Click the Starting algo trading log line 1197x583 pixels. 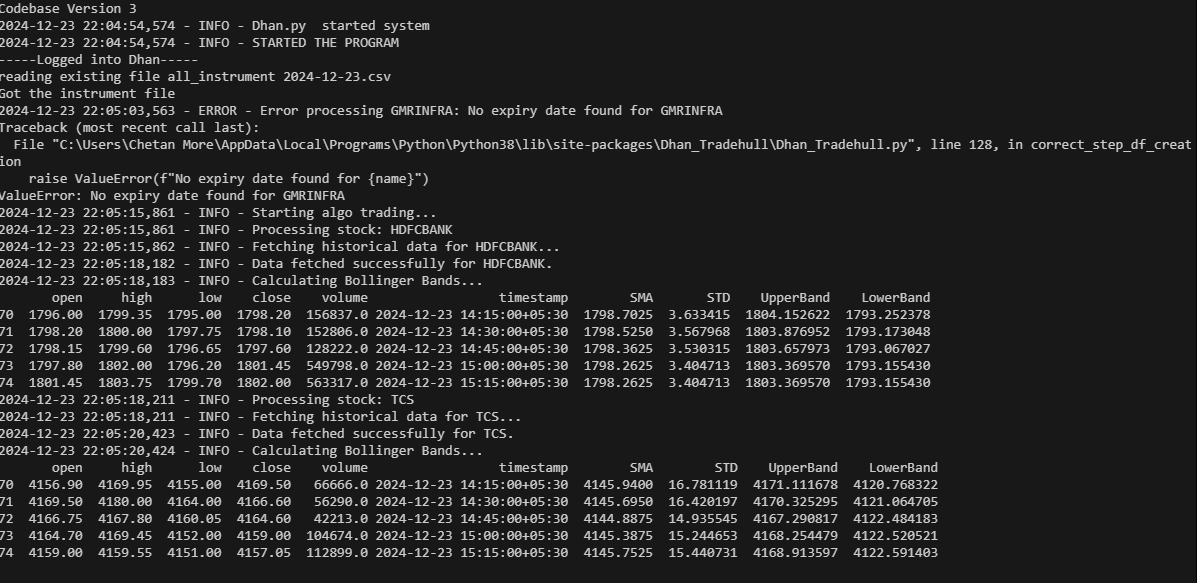[x=218, y=213]
